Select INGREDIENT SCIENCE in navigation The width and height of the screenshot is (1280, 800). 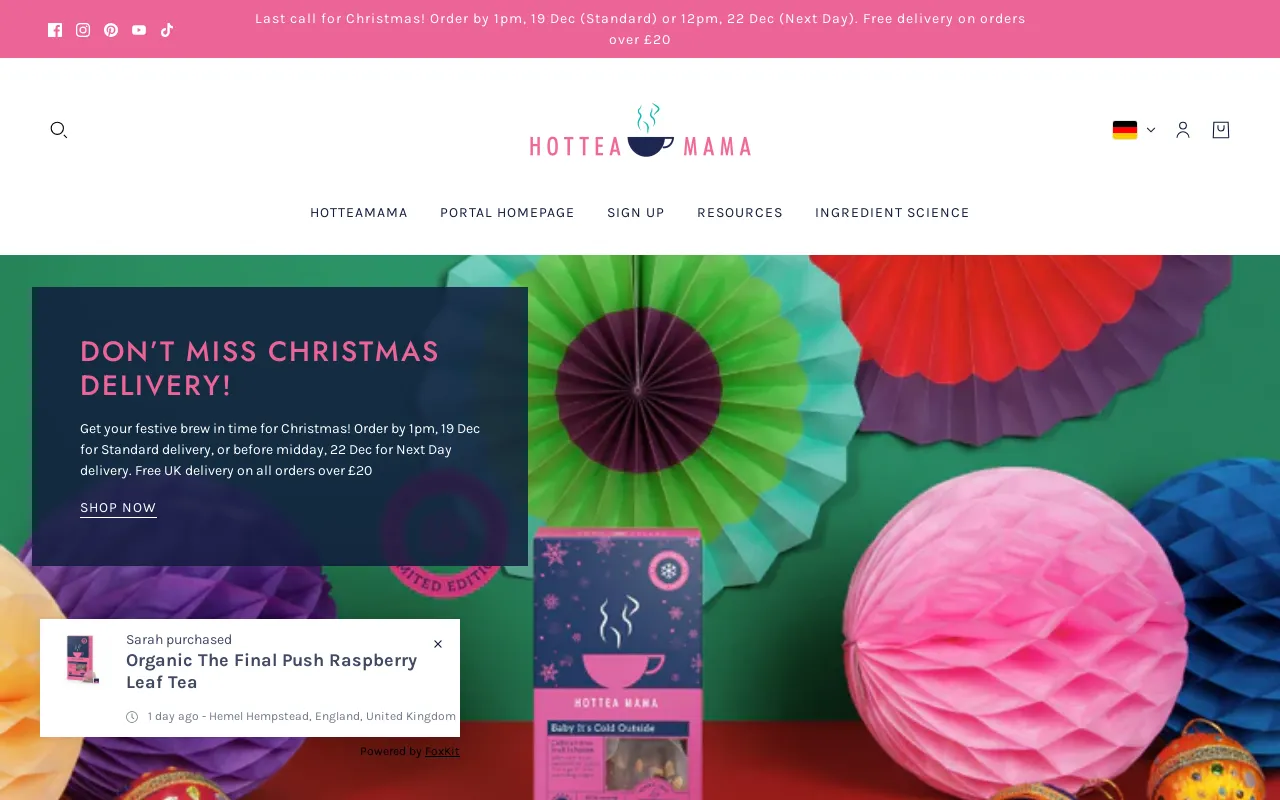click(x=892, y=213)
